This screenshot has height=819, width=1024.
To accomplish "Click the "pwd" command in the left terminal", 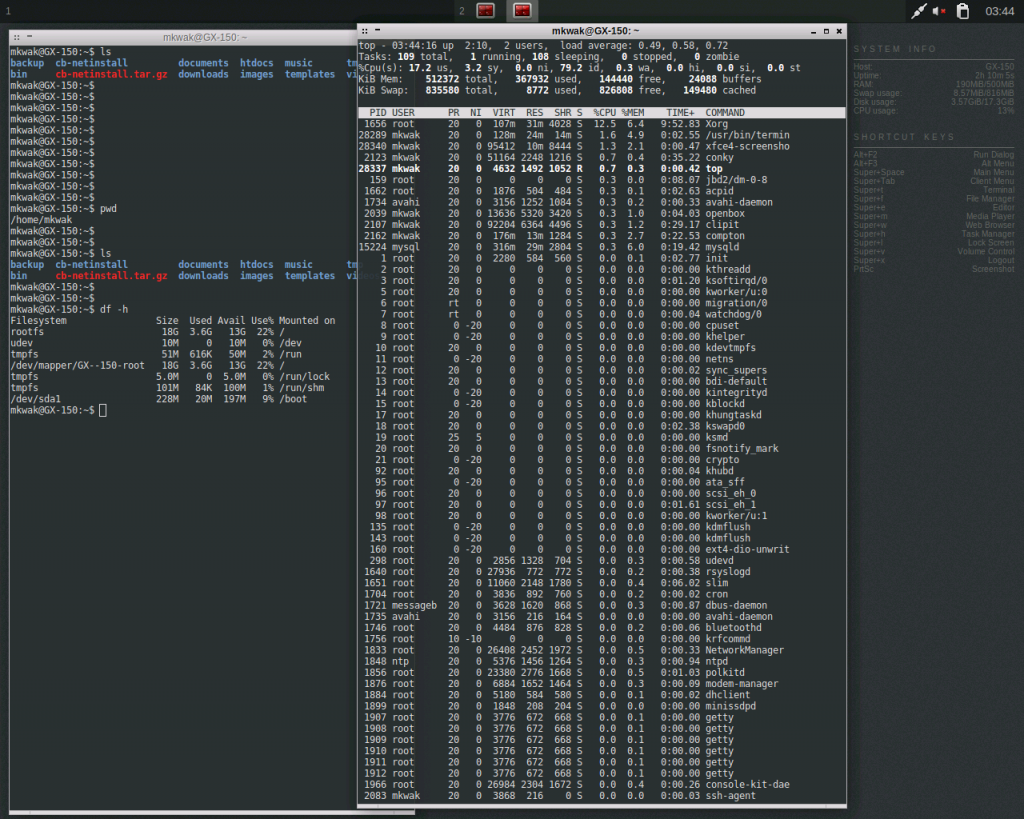I will (x=108, y=209).
